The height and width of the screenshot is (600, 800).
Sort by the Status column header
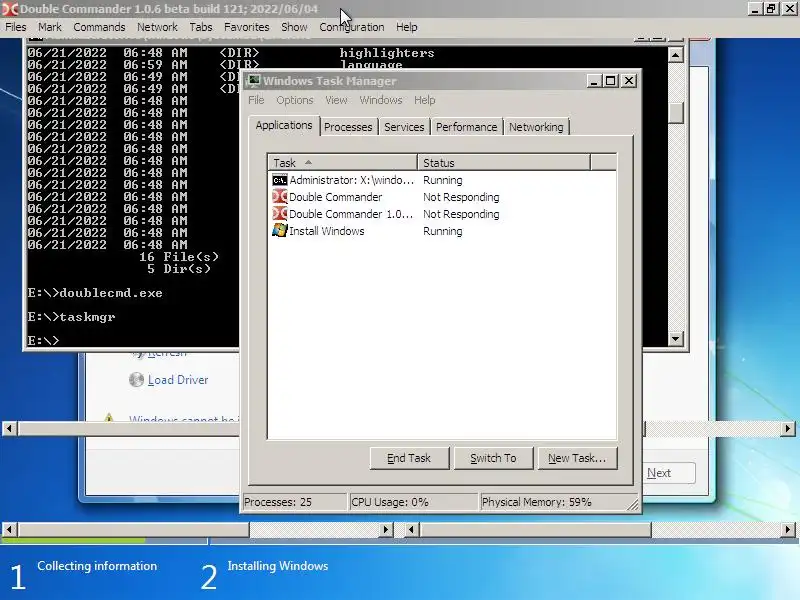(x=504, y=163)
